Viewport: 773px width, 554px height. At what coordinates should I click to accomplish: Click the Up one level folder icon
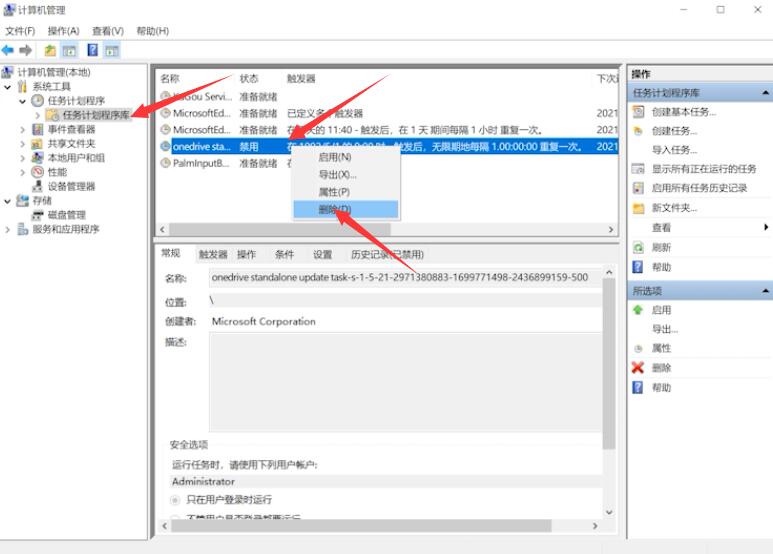click(50, 50)
